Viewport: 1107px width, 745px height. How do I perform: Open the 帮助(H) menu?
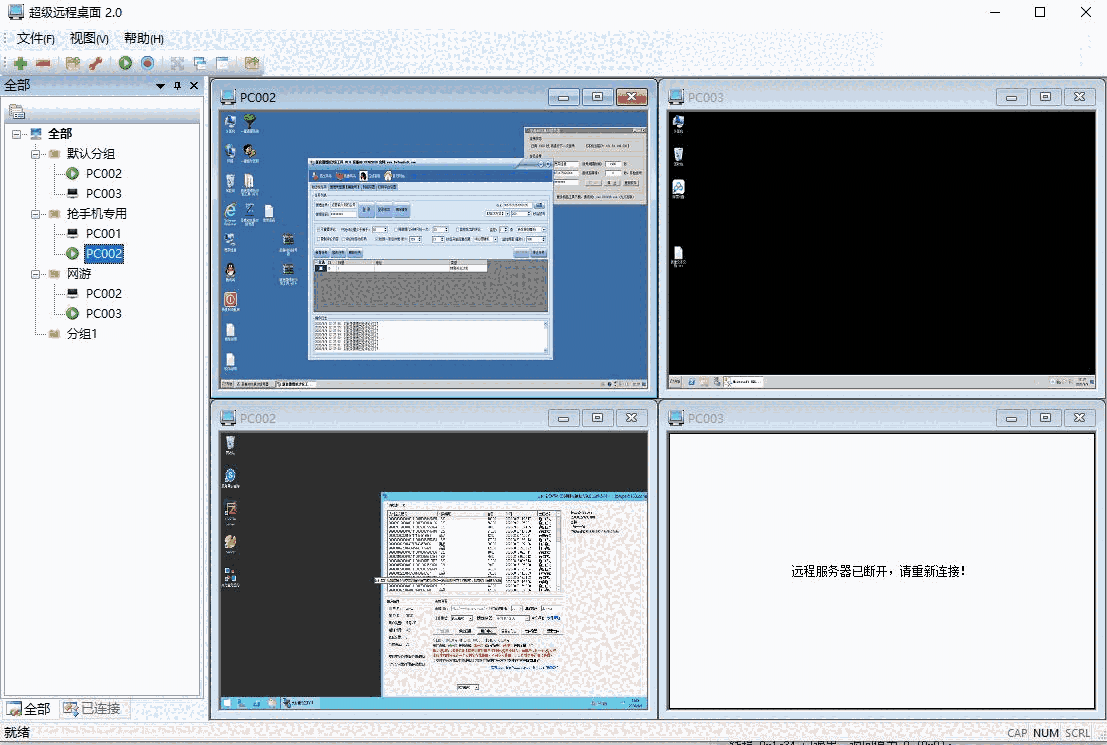click(143, 38)
